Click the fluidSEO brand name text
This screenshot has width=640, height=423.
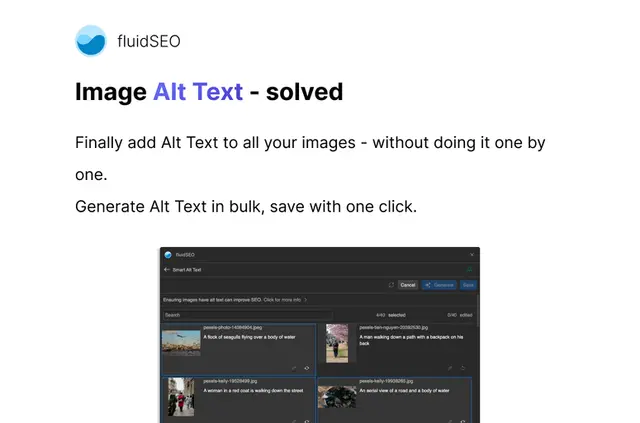click(149, 41)
